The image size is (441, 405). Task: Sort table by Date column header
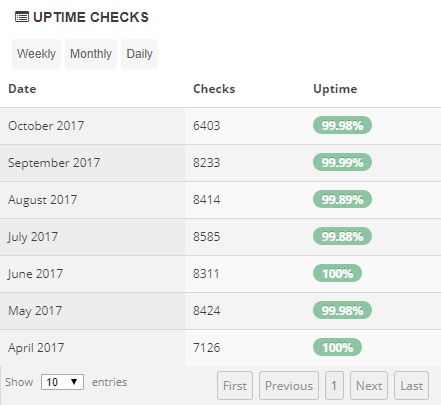(x=22, y=89)
